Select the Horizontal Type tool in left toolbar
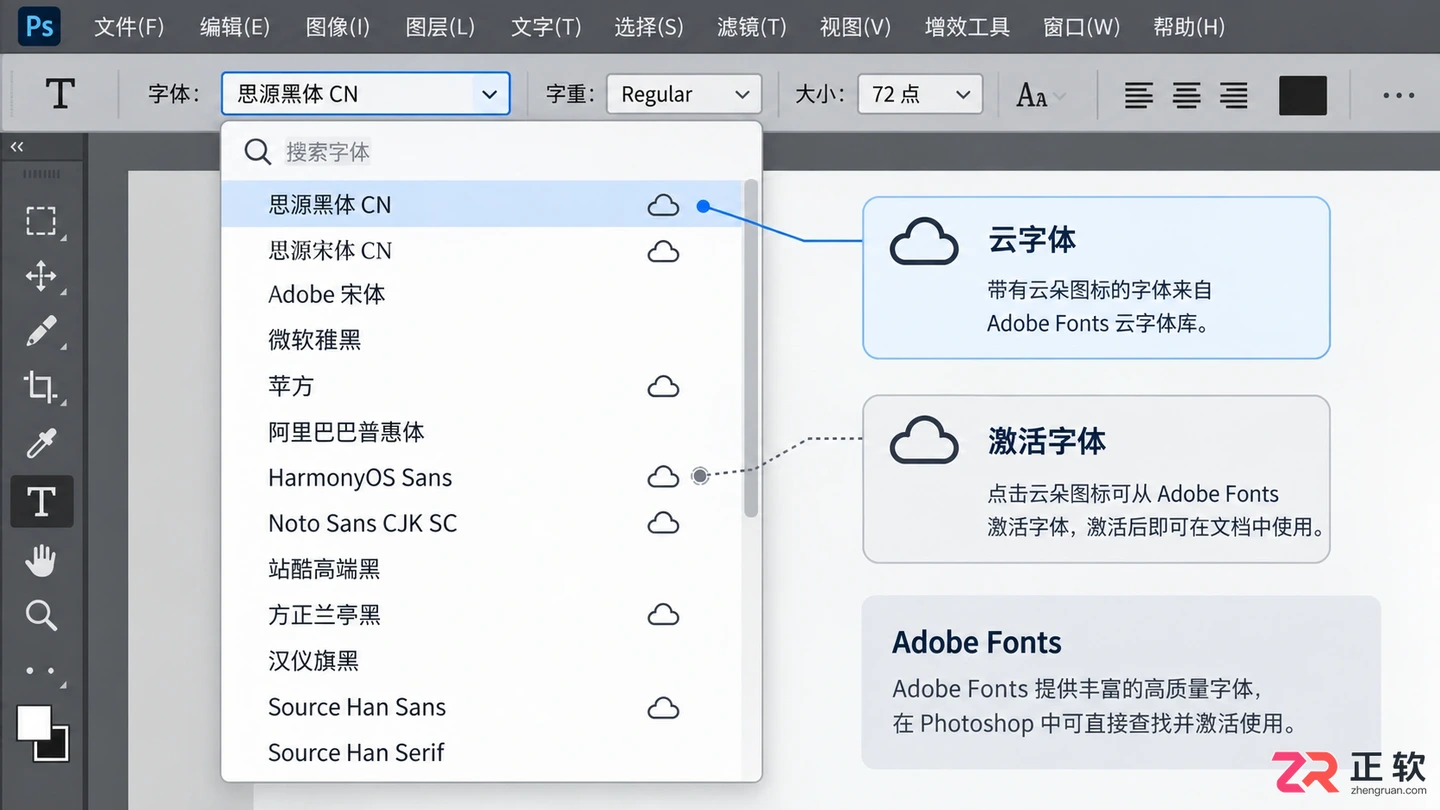Image resolution: width=1440 pixels, height=810 pixels. click(x=41, y=501)
